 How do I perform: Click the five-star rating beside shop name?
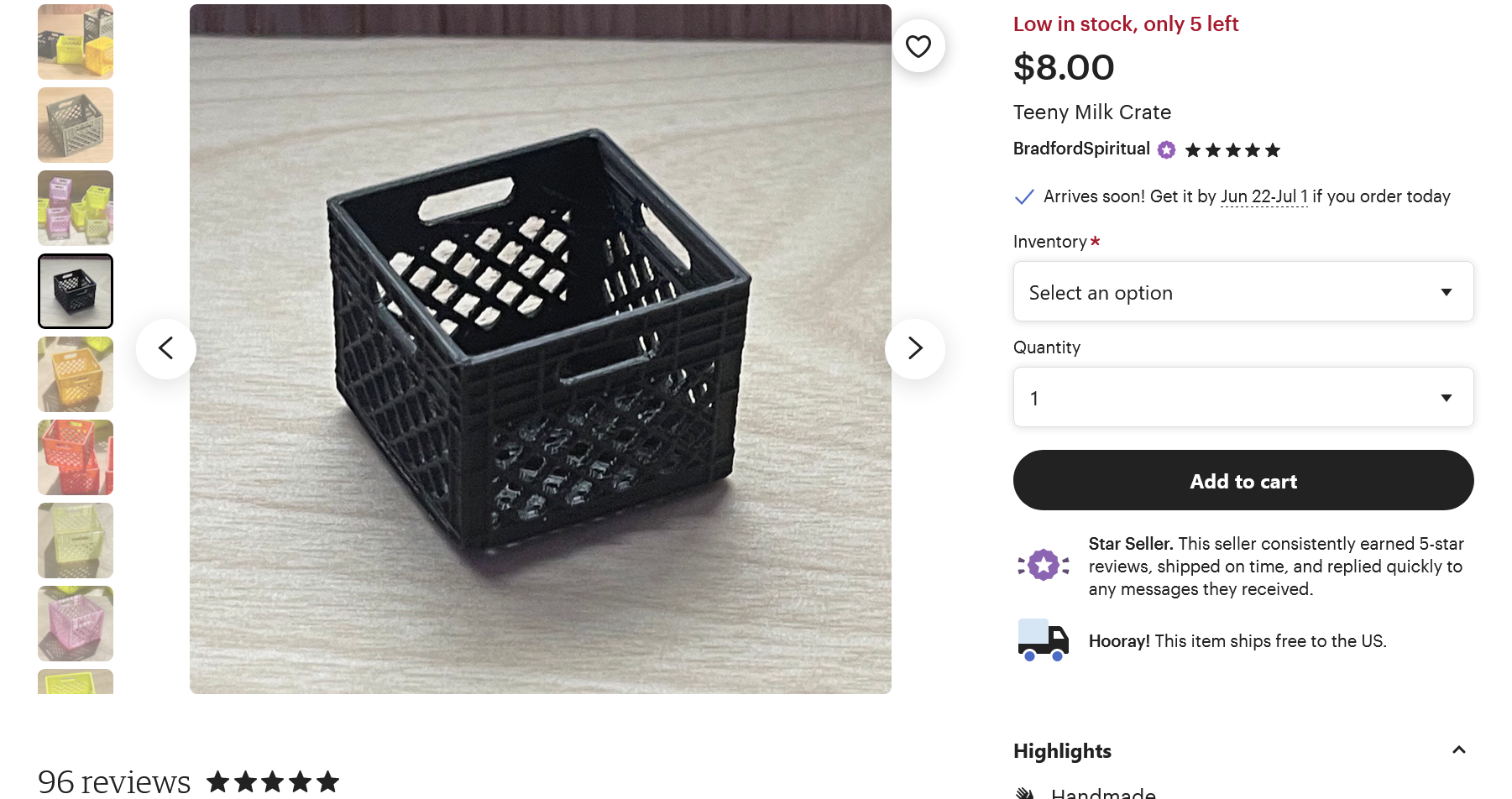coord(1232,150)
